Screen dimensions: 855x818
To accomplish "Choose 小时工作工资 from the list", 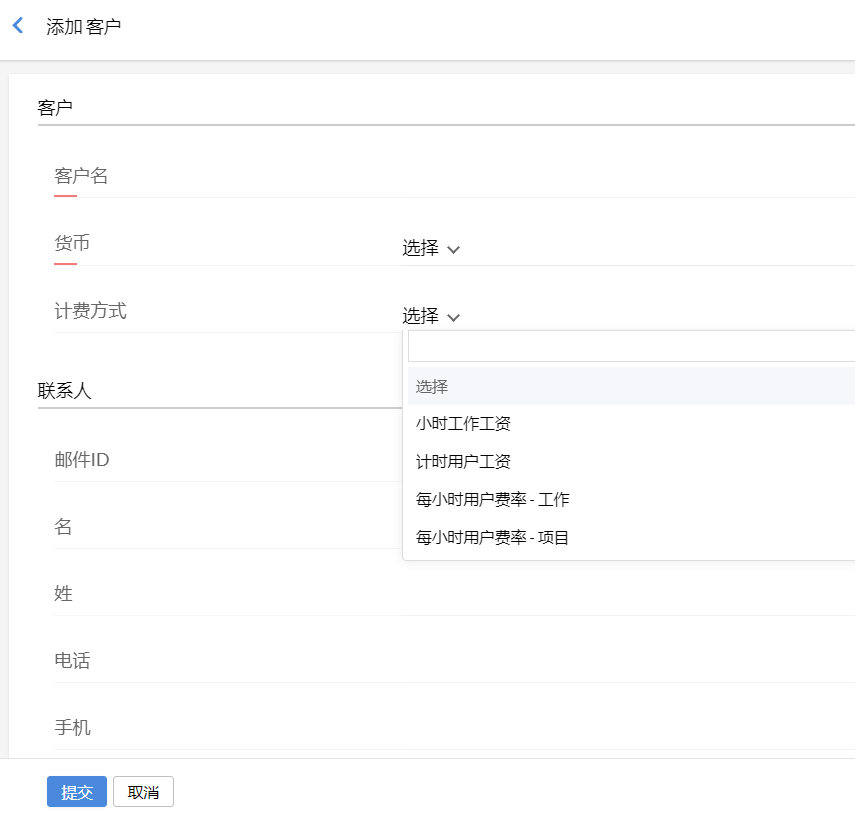I will click(464, 424).
